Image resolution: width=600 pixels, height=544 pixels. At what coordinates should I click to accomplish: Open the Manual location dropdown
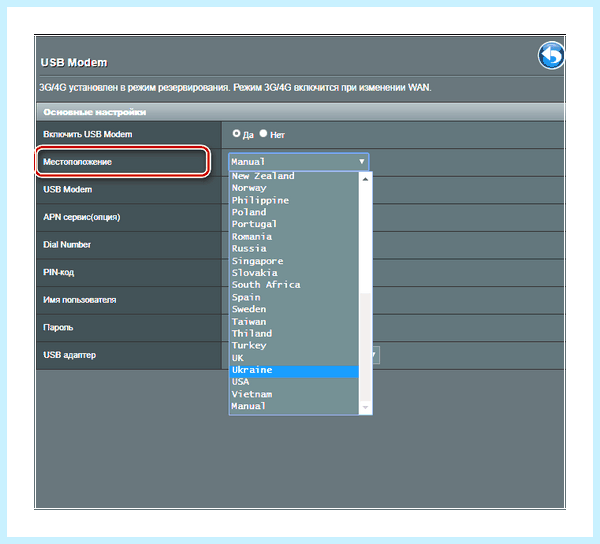(x=298, y=162)
